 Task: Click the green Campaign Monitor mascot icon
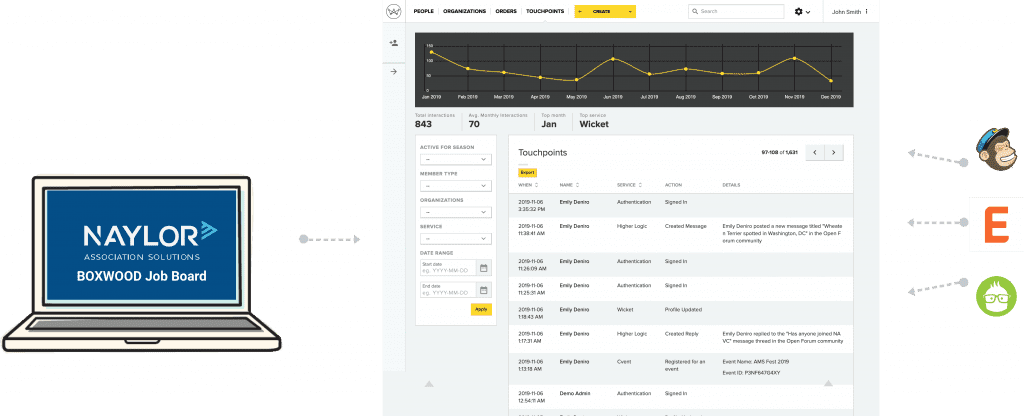coord(996,296)
